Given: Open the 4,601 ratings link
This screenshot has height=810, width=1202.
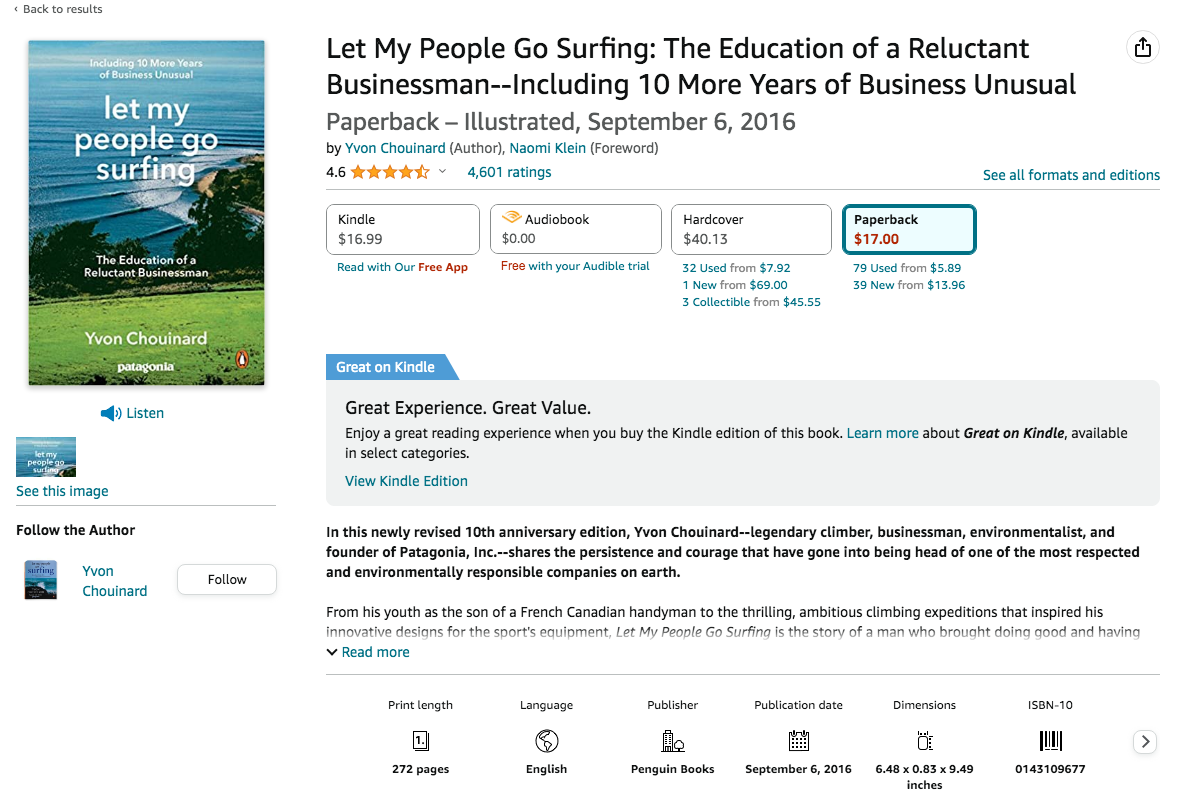Looking at the screenshot, I should tap(509, 171).
